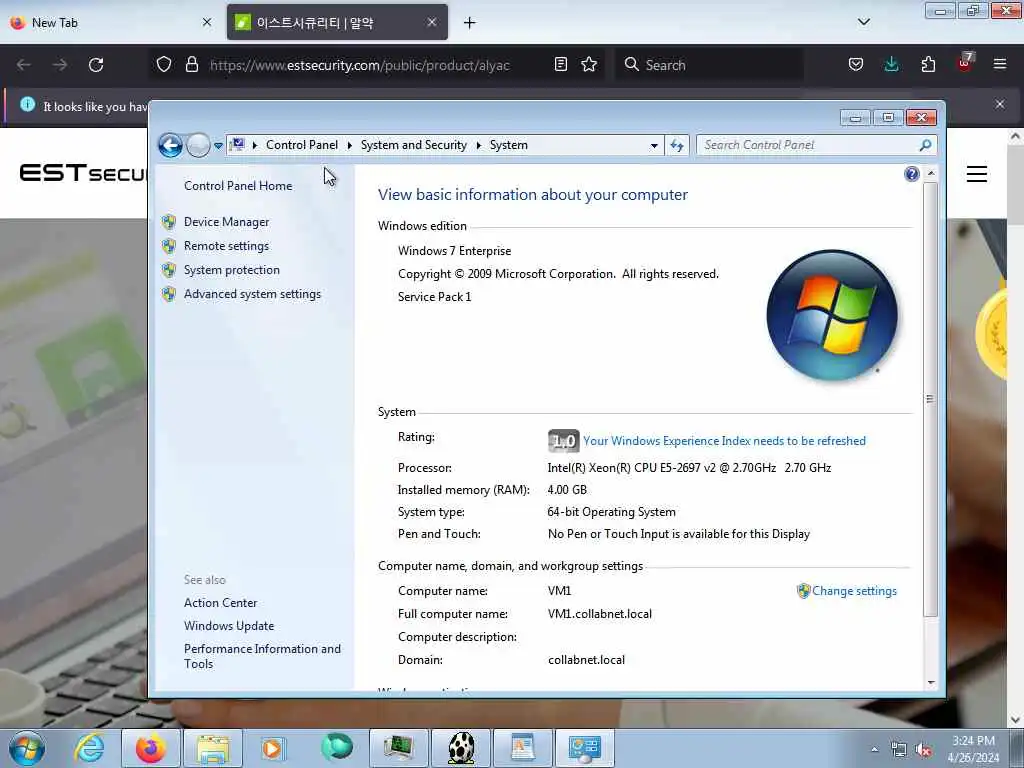The image size is (1024, 768).
Task: Select System and Security breadcrumb
Action: click(x=413, y=145)
